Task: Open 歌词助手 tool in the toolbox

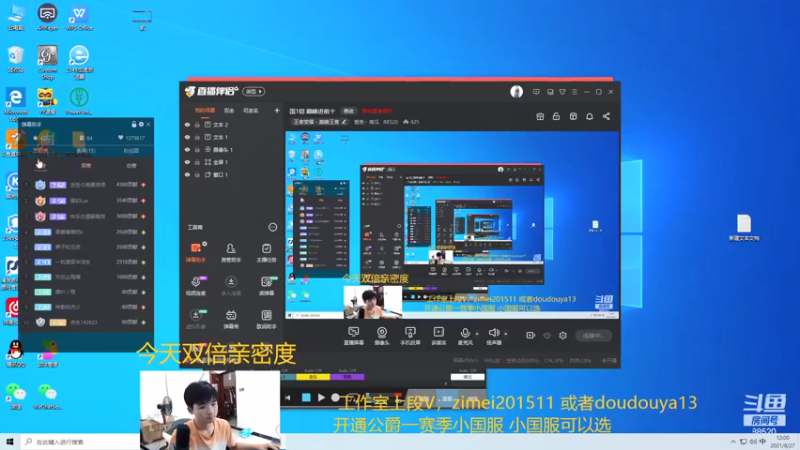Action: pyautogui.click(x=266, y=319)
